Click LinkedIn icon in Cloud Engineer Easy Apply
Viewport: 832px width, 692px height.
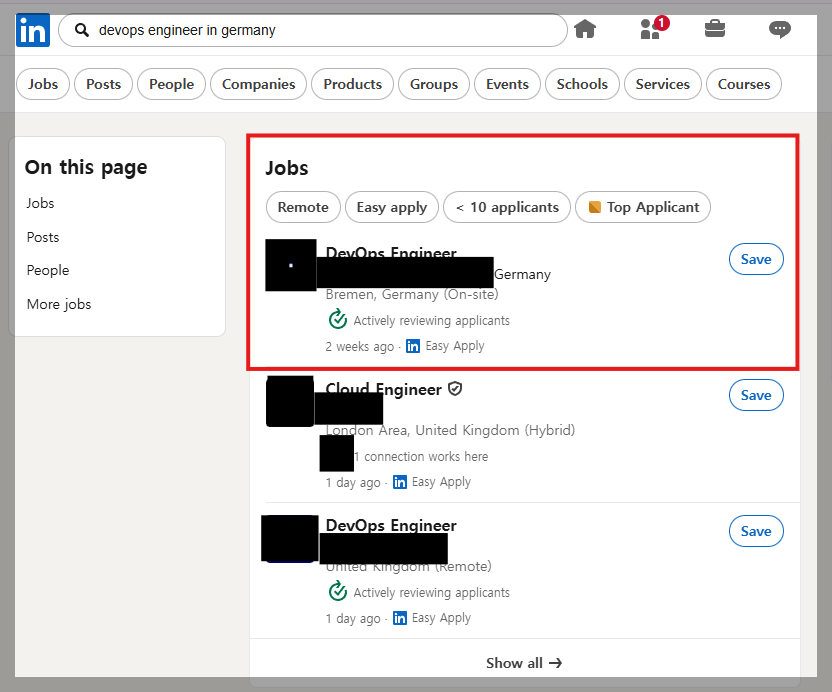pos(400,482)
